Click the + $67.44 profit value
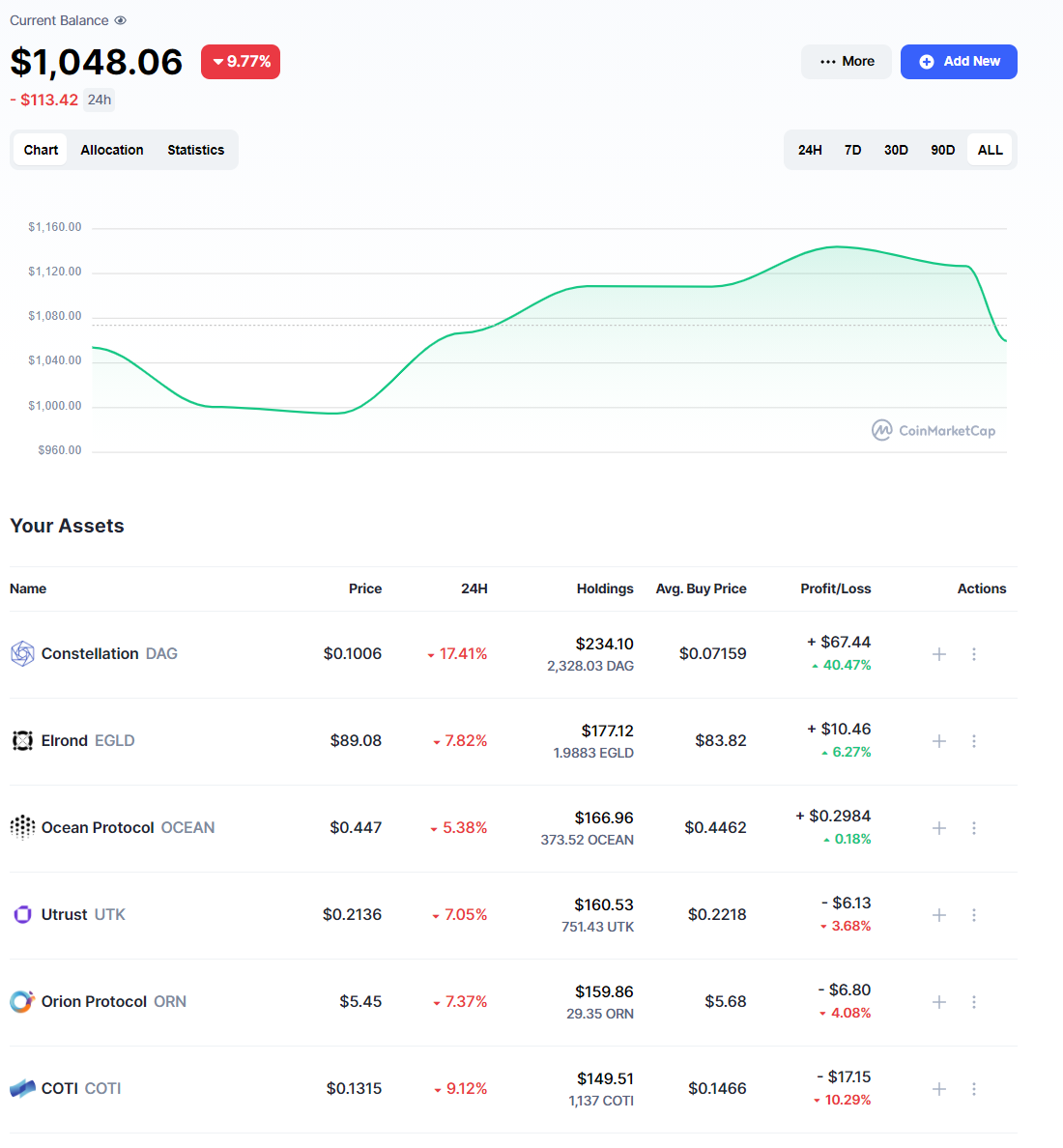 [x=839, y=642]
